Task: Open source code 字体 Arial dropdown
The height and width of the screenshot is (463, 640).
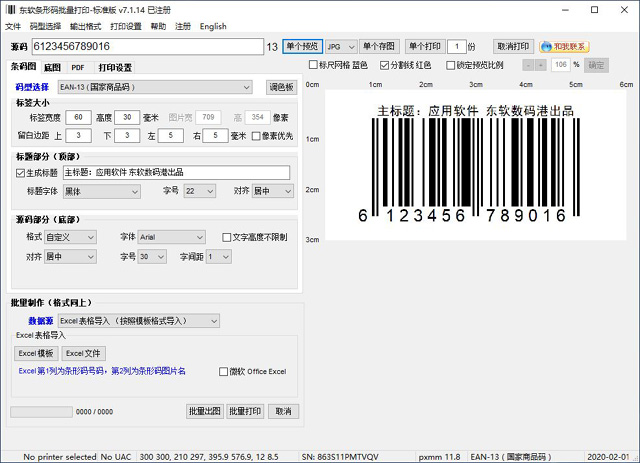Action: 171,237
